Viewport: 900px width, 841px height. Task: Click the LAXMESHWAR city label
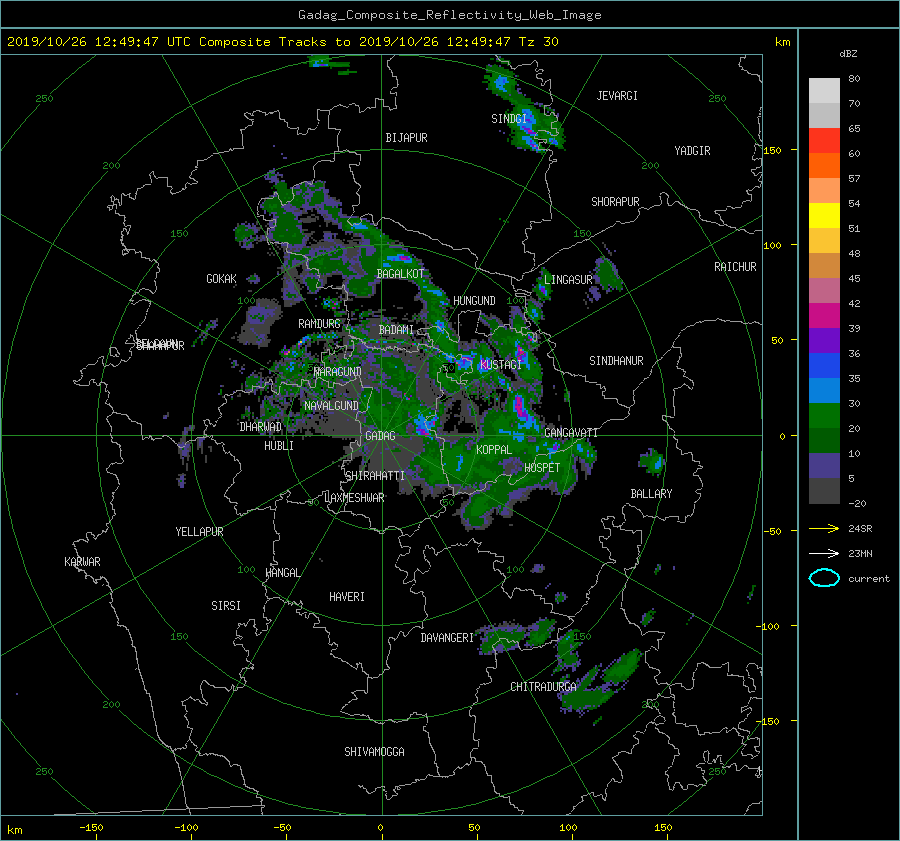click(x=354, y=498)
